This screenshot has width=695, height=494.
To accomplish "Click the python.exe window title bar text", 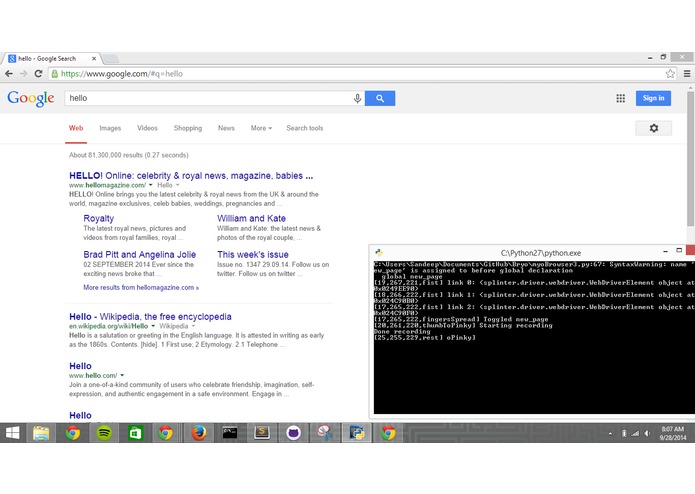I will click(x=541, y=253).
